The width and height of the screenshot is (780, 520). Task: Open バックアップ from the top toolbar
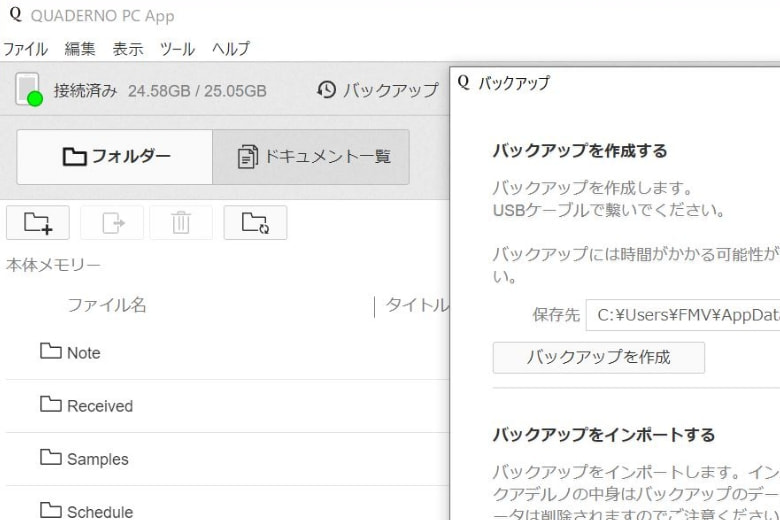(378, 91)
